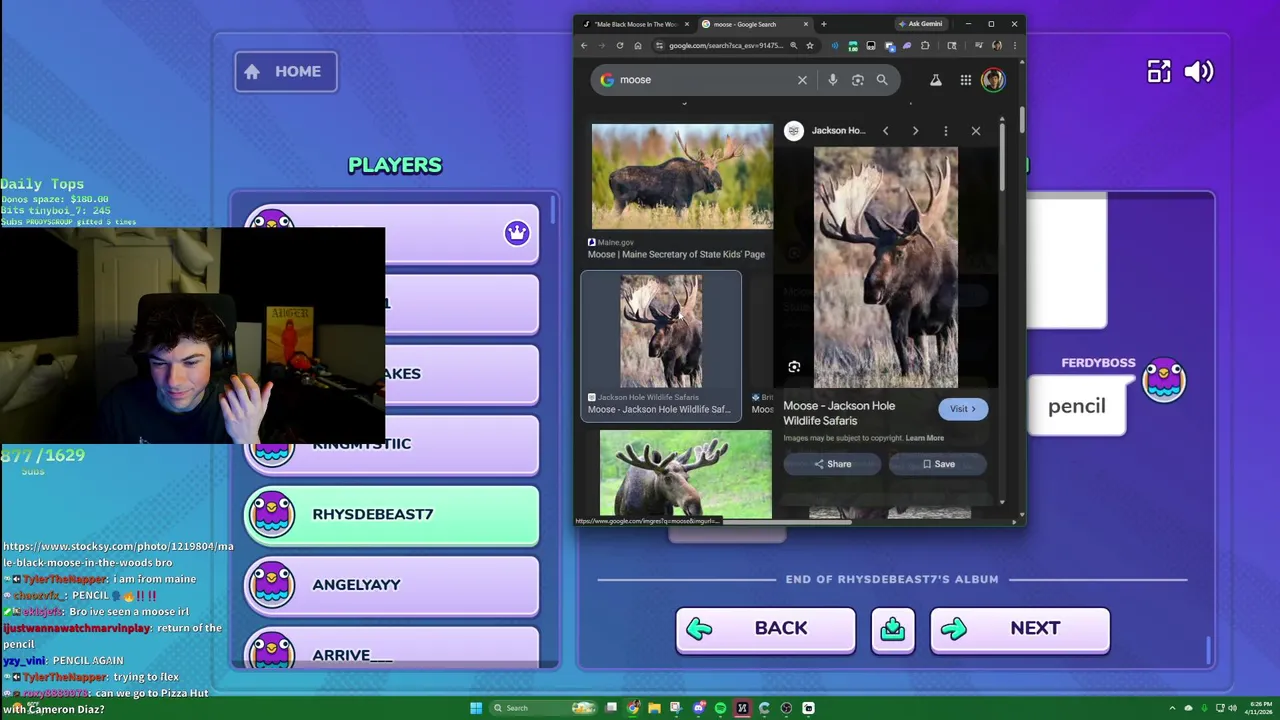Viewport: 1280px width, 720px height.
Task: Go back one page in Chrome
Action: point(584,45)
